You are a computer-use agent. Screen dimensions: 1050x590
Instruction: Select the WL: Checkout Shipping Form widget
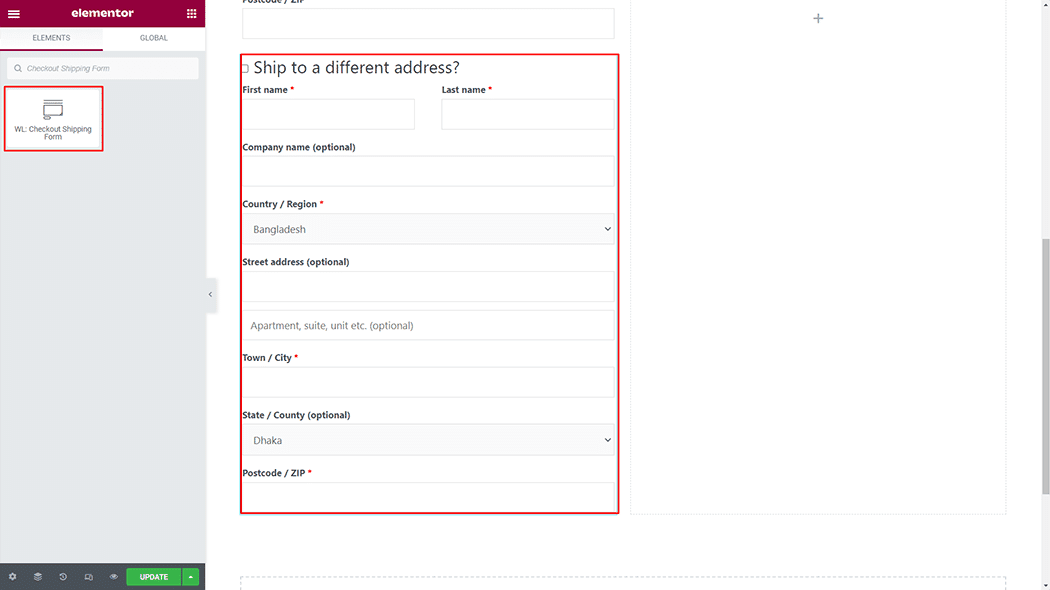point(53,119)
